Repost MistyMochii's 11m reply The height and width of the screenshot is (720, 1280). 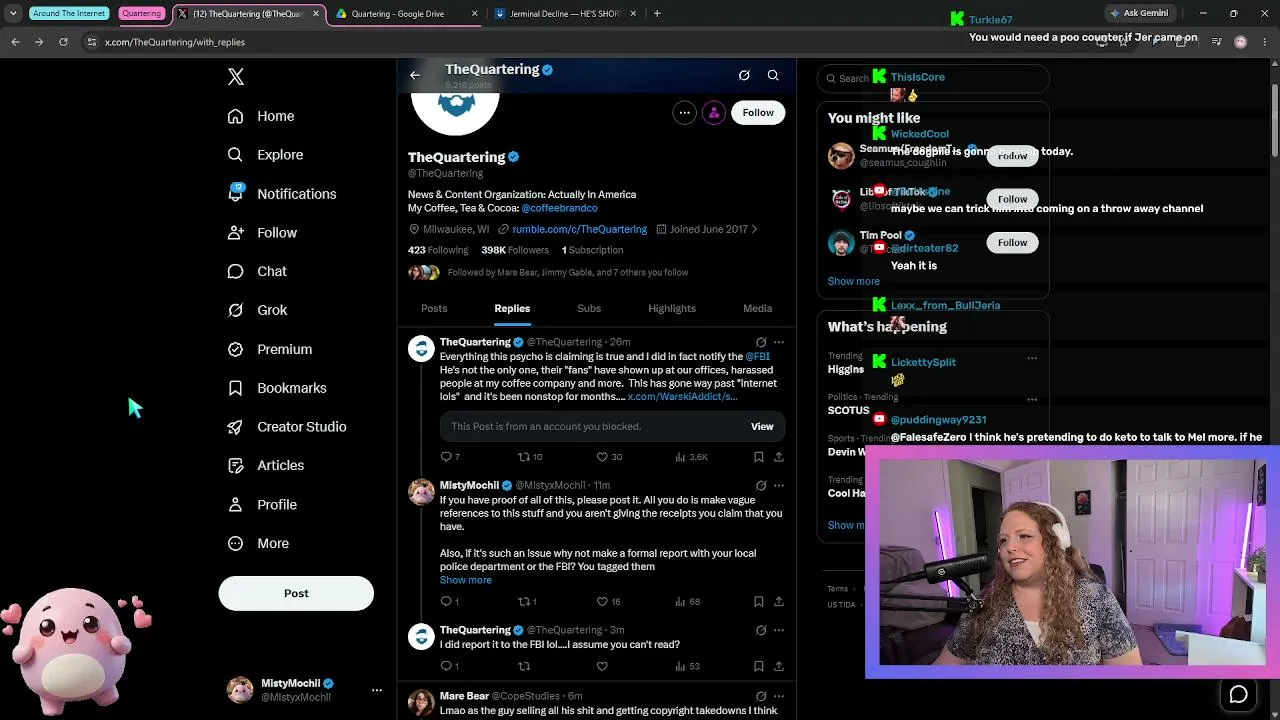click(x=527, y=602)
